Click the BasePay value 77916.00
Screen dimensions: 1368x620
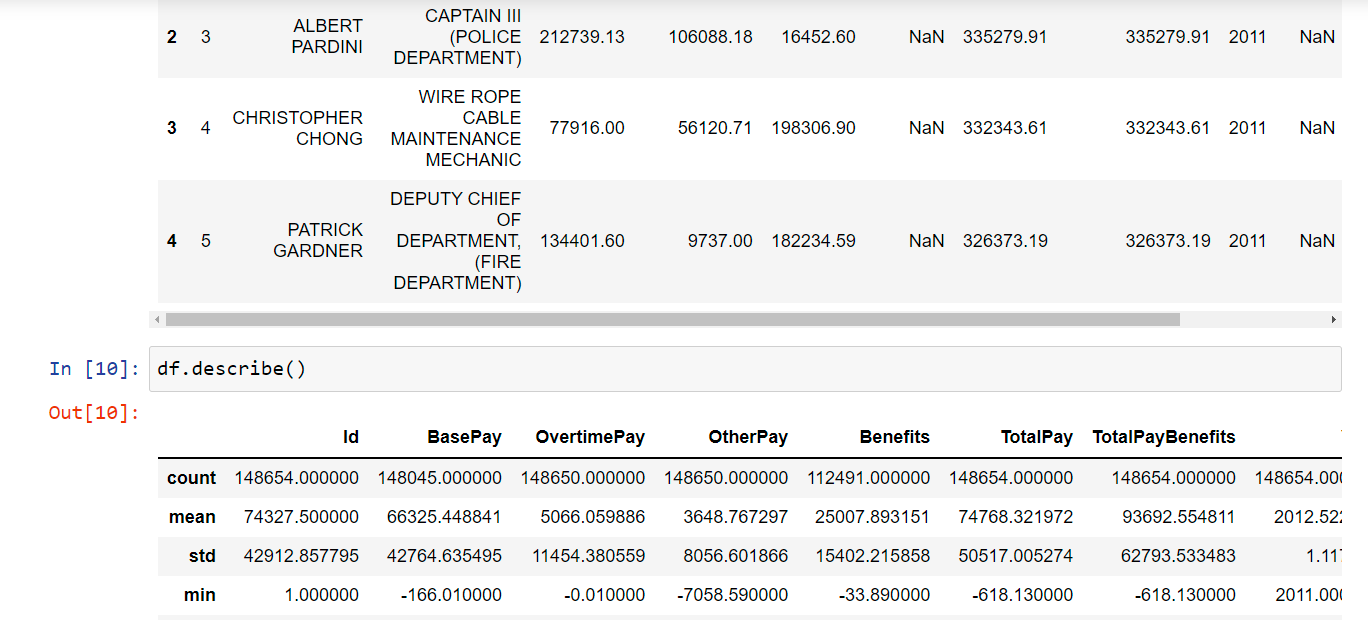[587, 128]
